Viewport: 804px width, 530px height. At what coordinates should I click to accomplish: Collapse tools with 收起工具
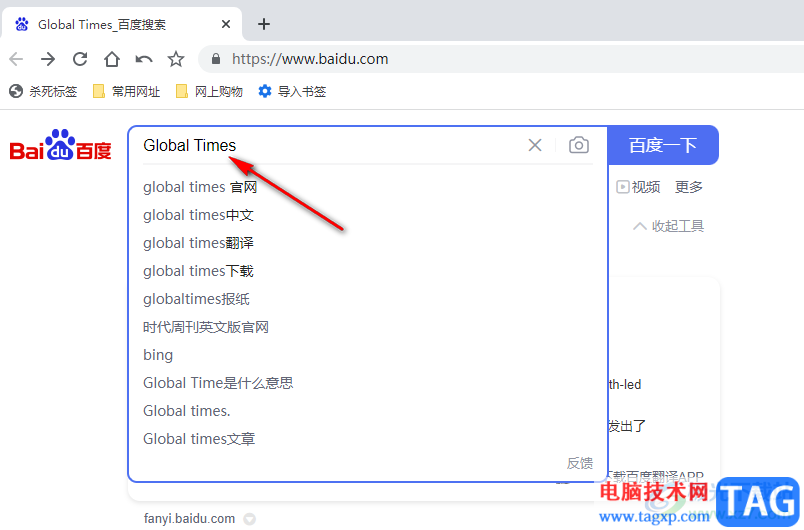pos(669,226)
